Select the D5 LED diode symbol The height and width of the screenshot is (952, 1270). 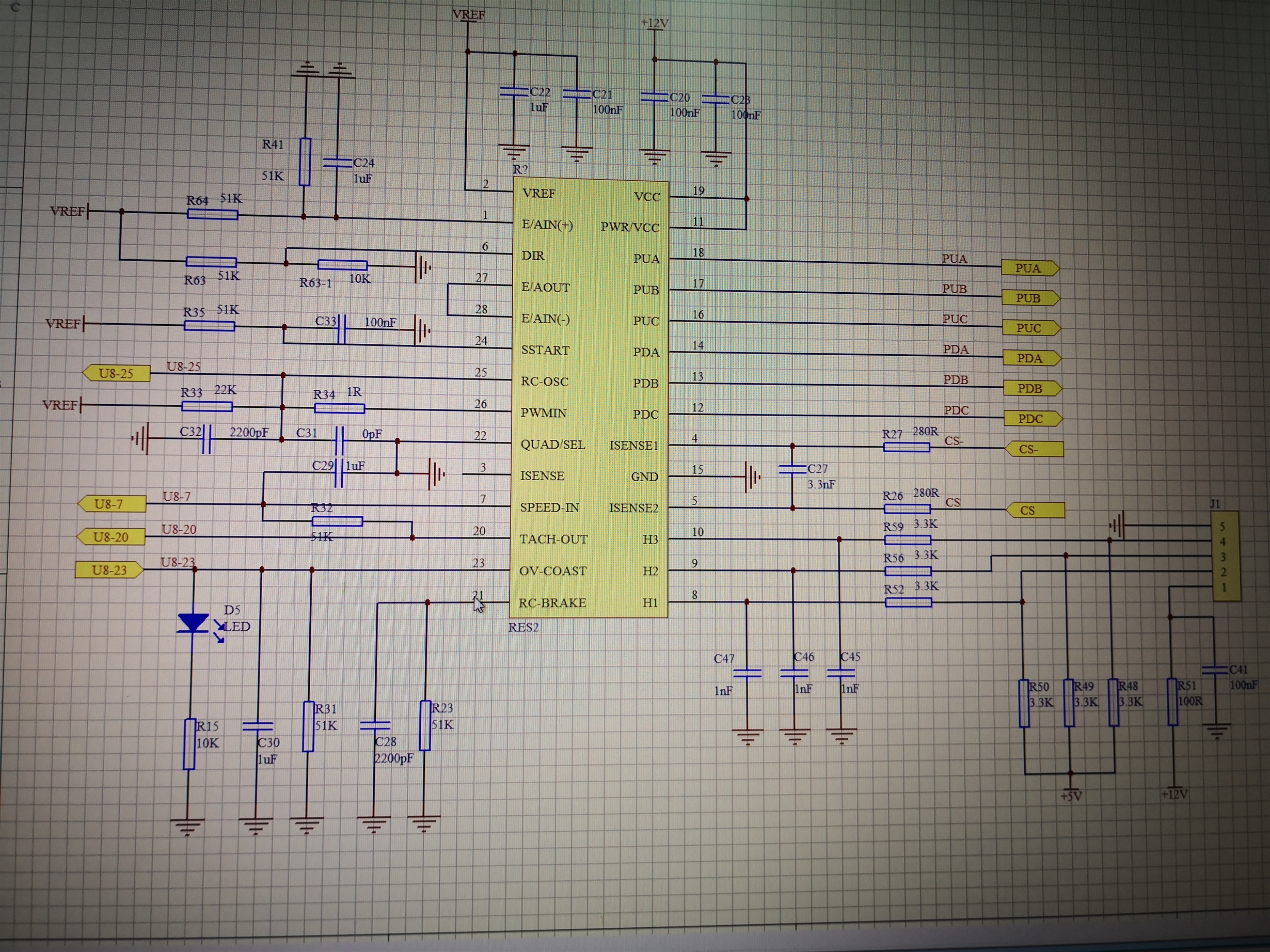click(x=193, y=623)
